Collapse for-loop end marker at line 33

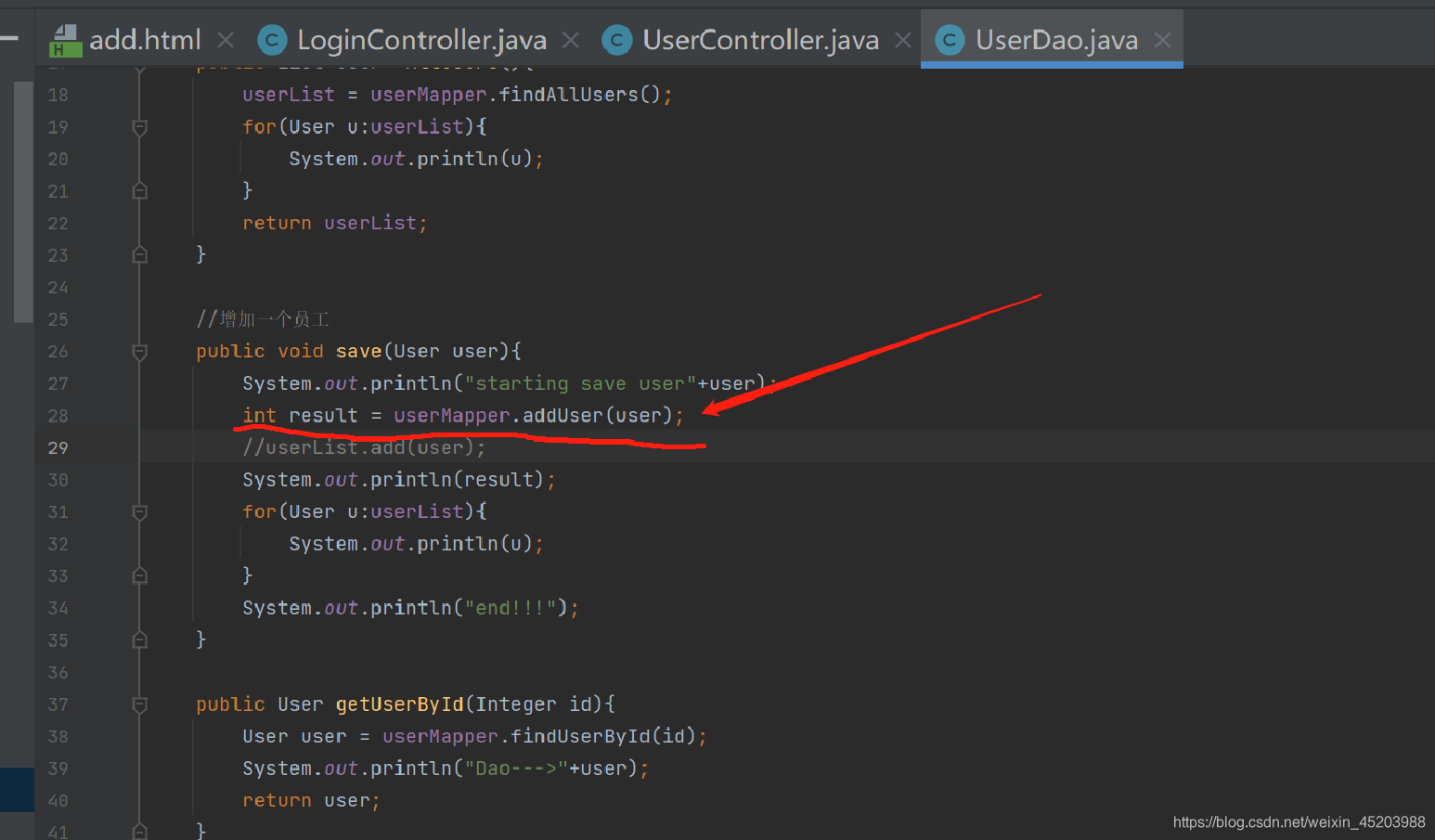click(x=140, y=576)
